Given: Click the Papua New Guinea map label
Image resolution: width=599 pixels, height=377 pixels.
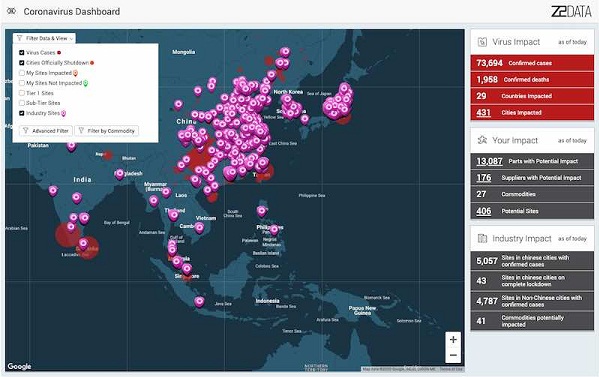Looking at the screenshot, I should (x=362, y=310).
